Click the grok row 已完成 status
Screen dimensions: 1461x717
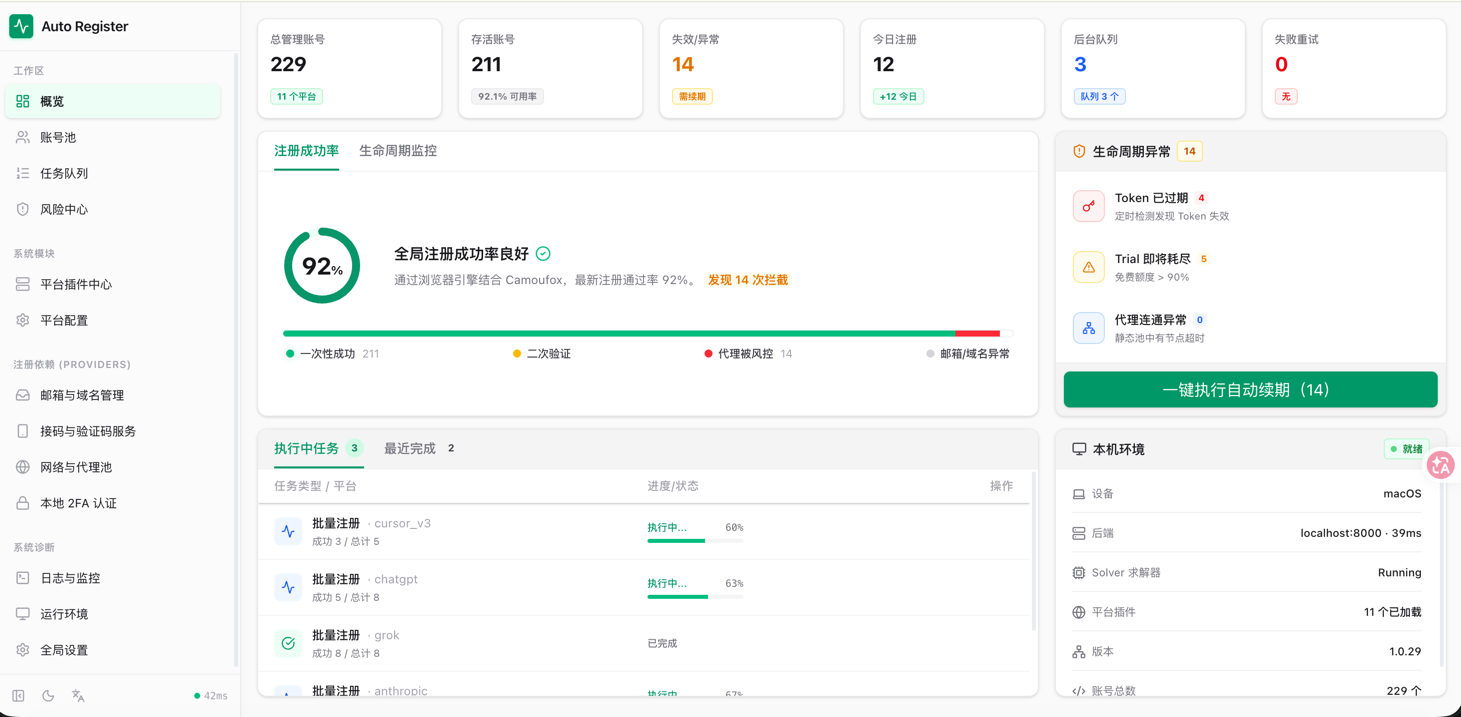pyautogui.click(x=662, y=644)
